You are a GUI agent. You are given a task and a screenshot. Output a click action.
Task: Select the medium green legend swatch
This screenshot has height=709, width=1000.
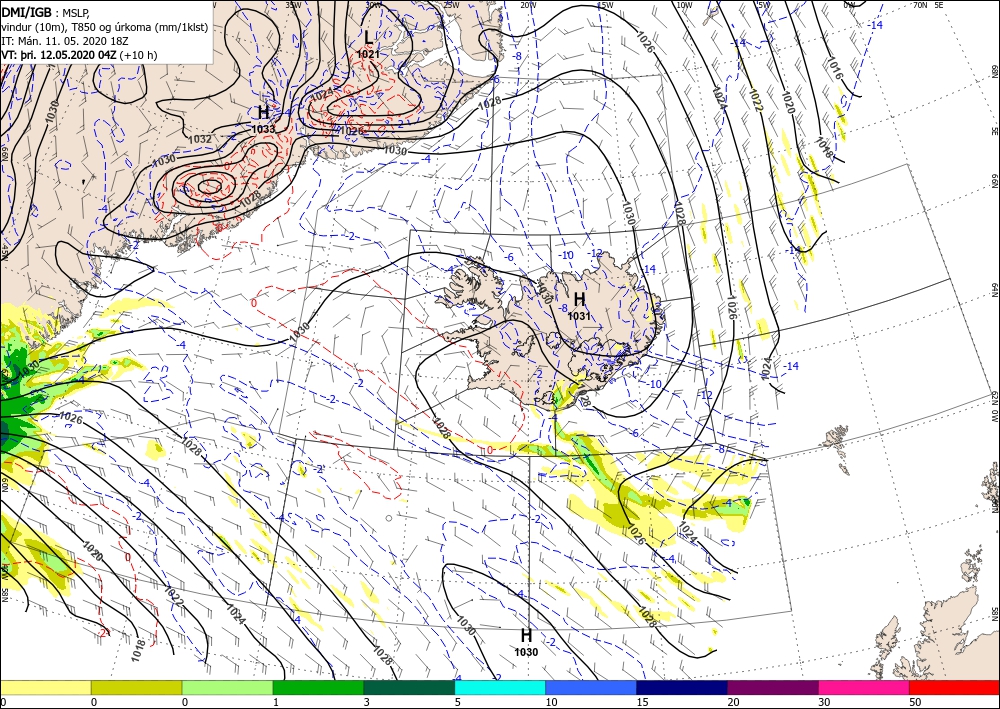click(318, 687)
